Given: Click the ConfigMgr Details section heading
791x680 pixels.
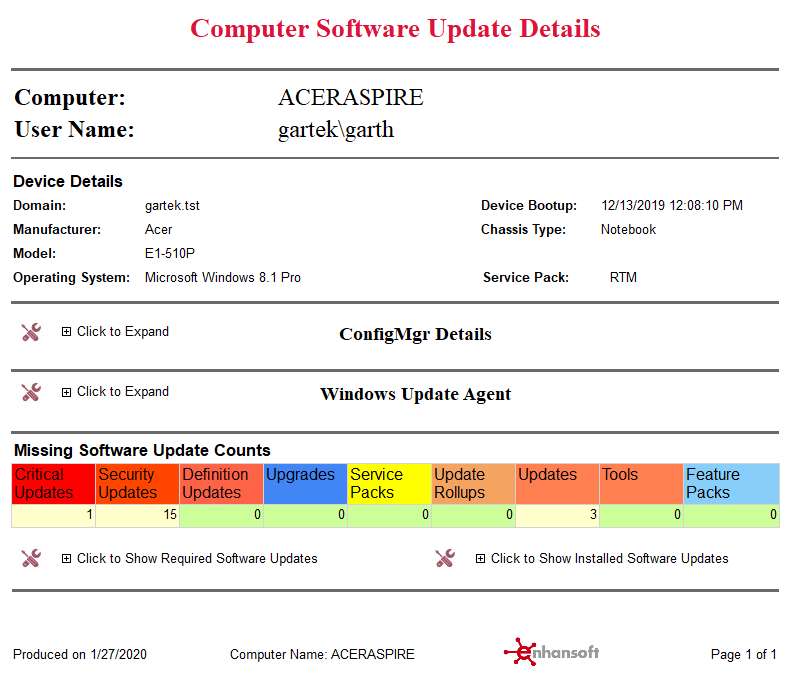Looking at the screenshot, I should point(415,334).
